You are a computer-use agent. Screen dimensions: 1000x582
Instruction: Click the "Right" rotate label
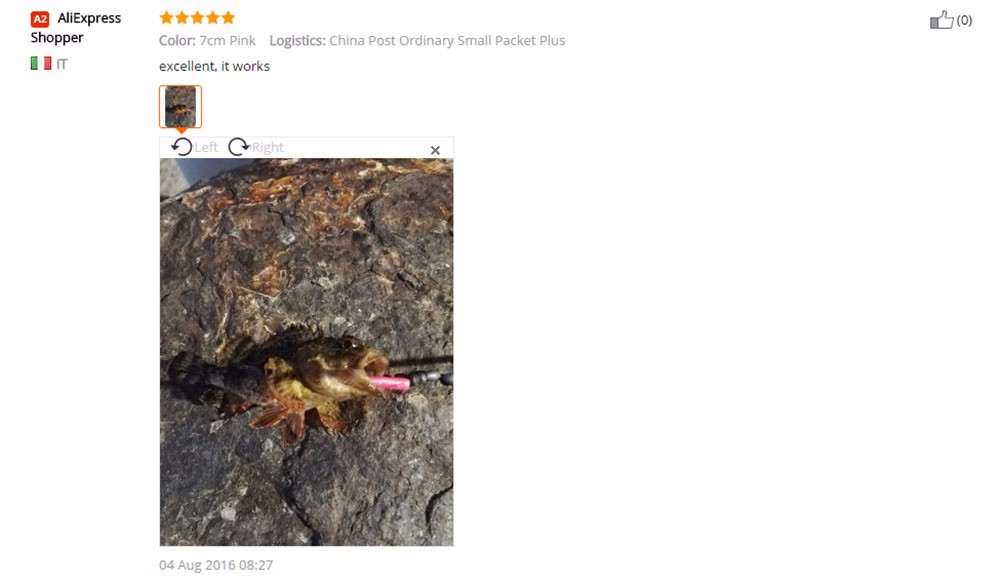click(x=267, y=148)
